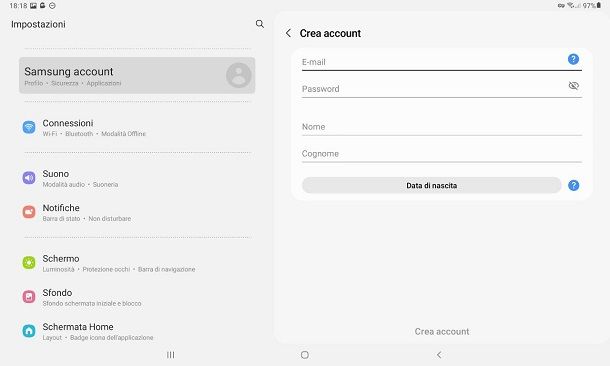The height and width of the screenshot is (366, 610).
Task: Tap the battery indicator in status bar
Action: coord(599,5)
